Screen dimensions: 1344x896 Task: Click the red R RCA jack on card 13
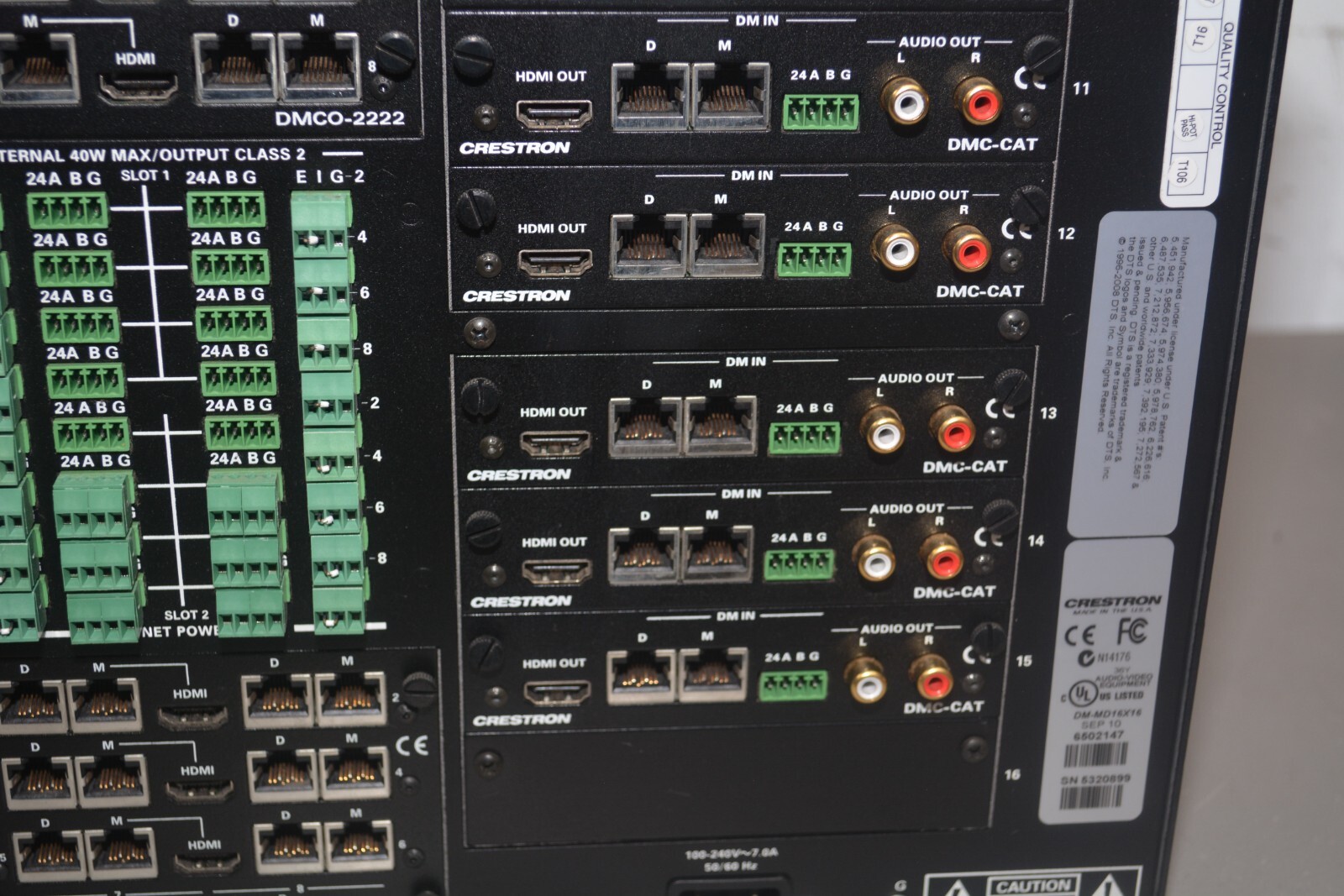pyautogui.click(x=953, y=430)
